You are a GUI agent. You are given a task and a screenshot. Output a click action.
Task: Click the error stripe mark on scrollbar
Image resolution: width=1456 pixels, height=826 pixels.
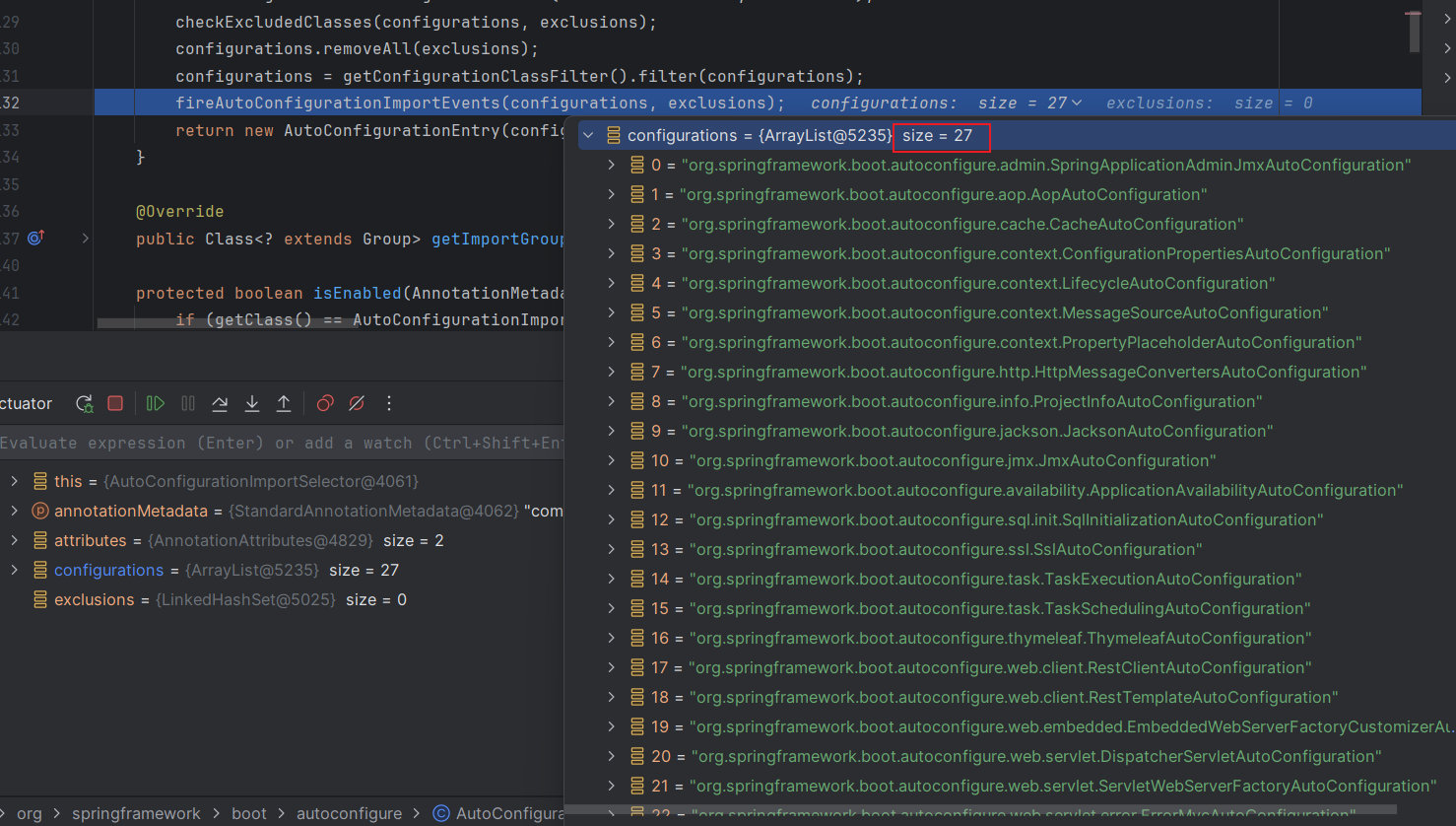click(1413, 13)
